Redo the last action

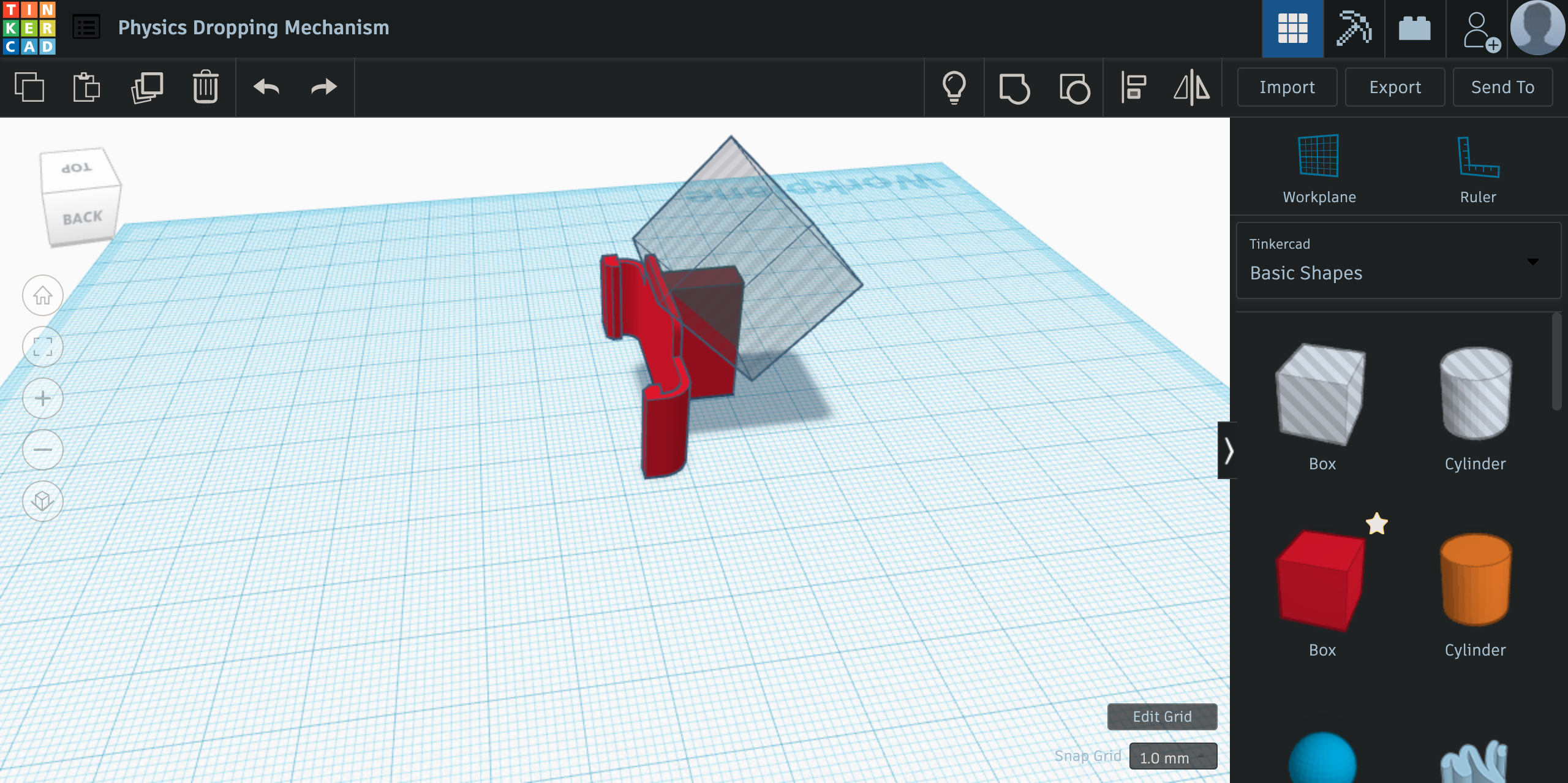pos(324,87)
